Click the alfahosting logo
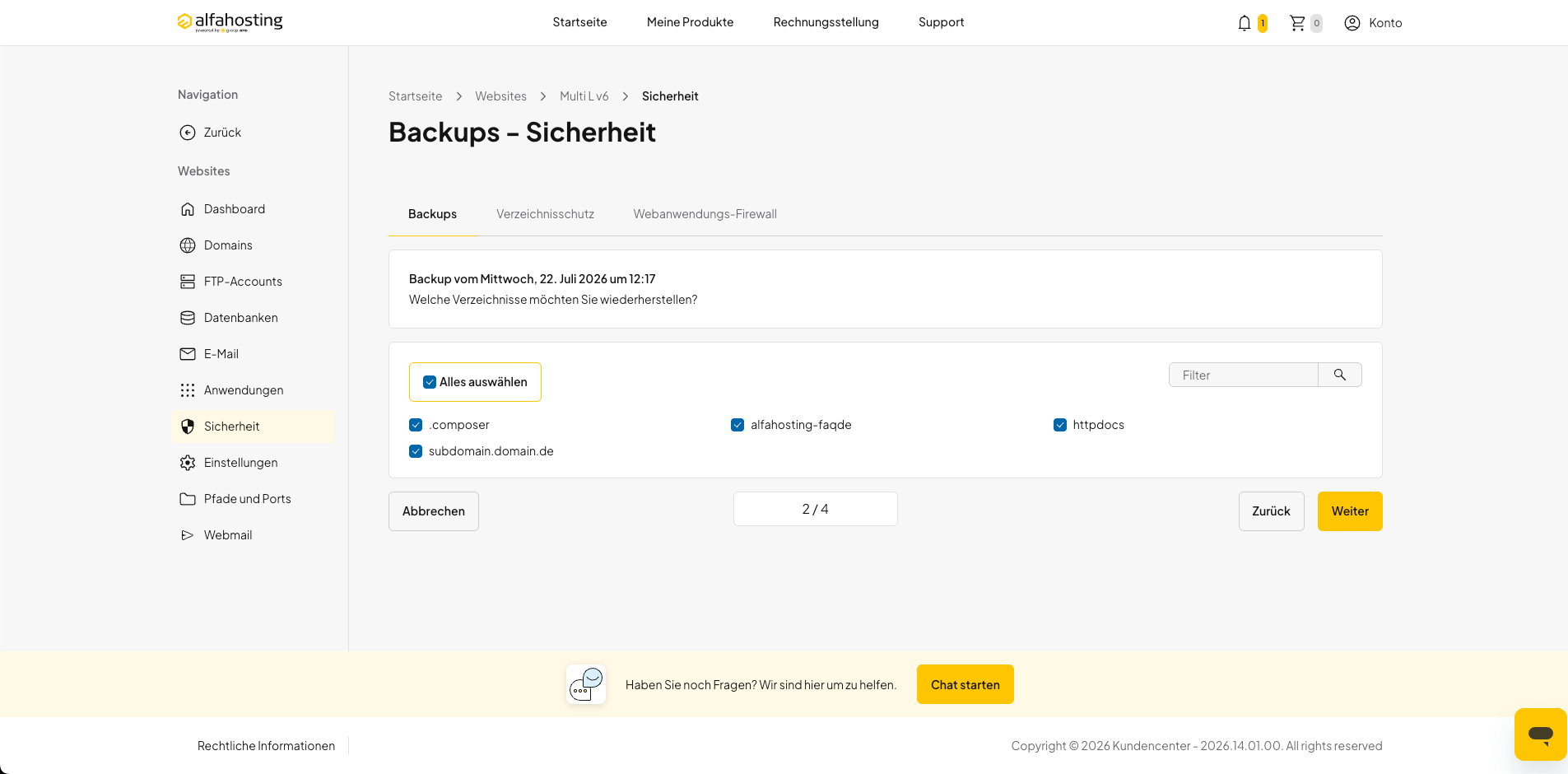Image resolution: width=1568 pixels, height=774 pixels. [x=230, y=22]
